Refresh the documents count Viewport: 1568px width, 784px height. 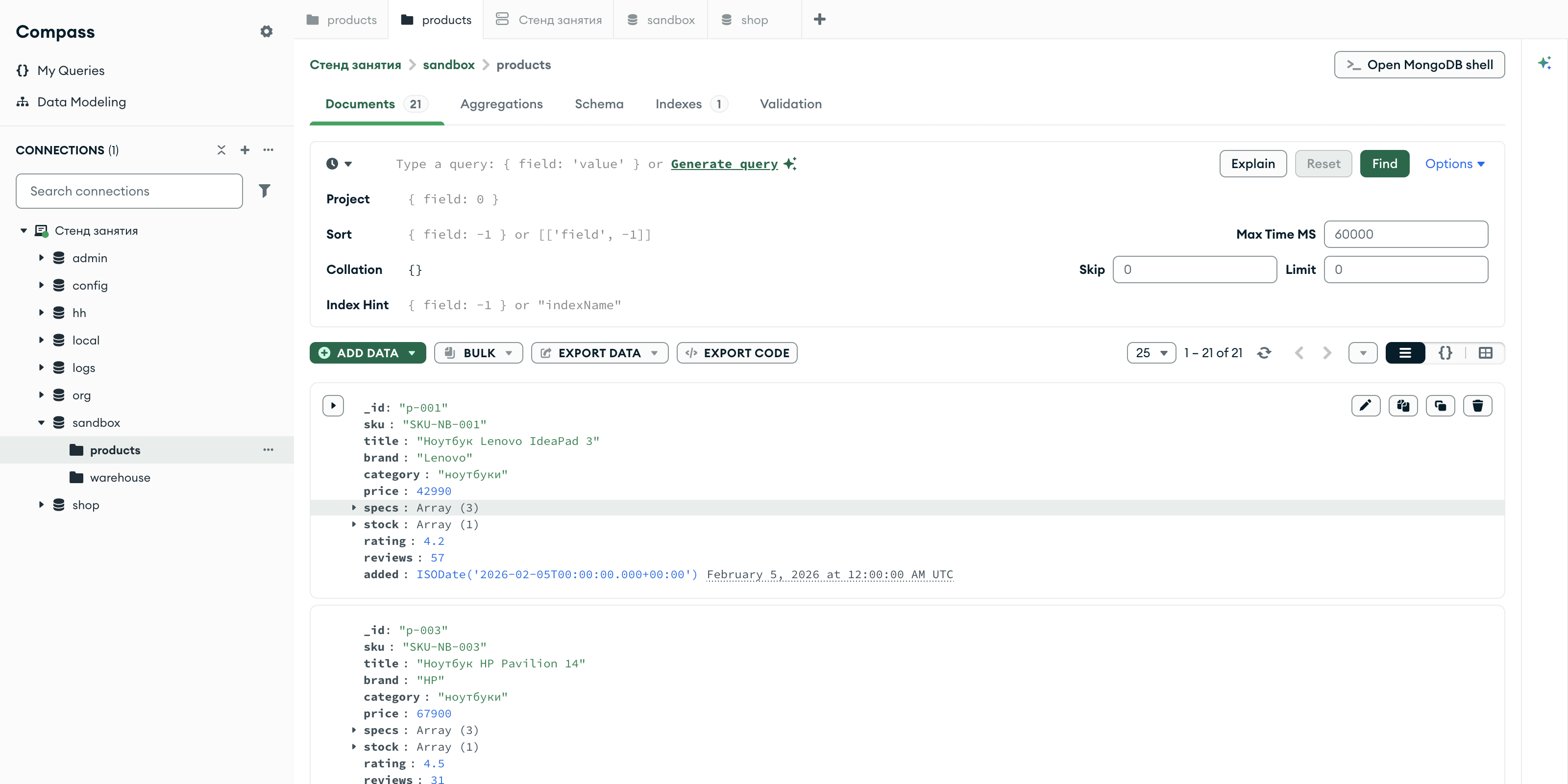[x=1264, y=353]
